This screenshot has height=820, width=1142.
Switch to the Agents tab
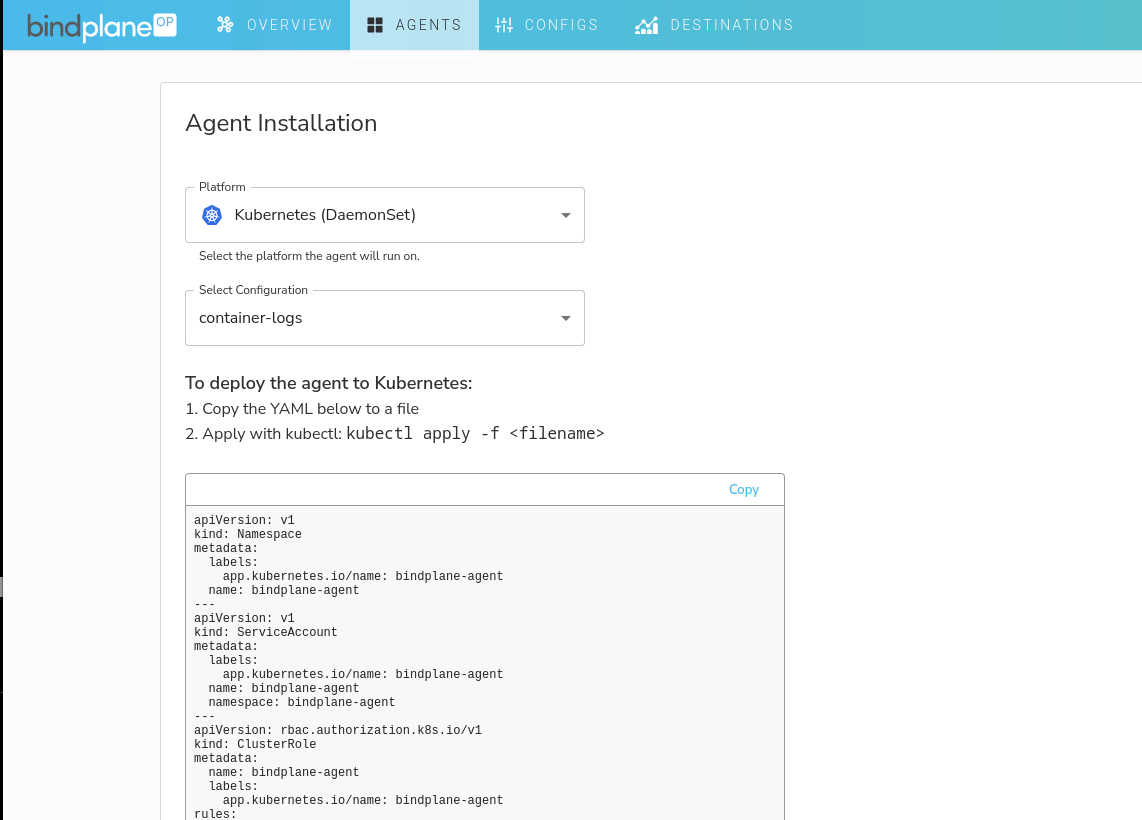[414, 25]
